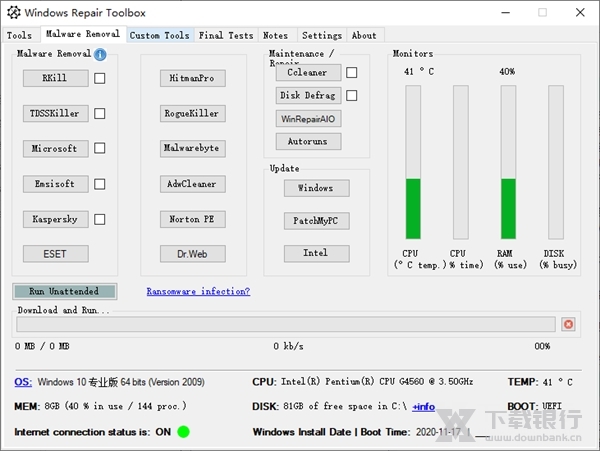This screenshot has width=600, height=451.
Task: Switch to the Tools tab
Action: pyautogui.click(x=19, y=35)
